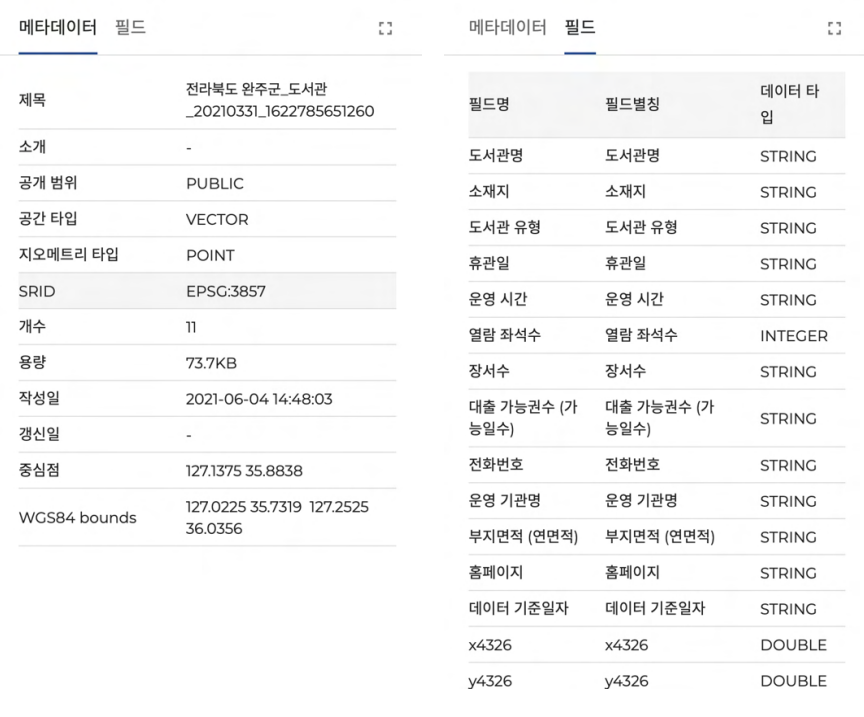Click 전화번호 in the 필드별칭 column
The image size is (864, 717).
coord(633,465)
